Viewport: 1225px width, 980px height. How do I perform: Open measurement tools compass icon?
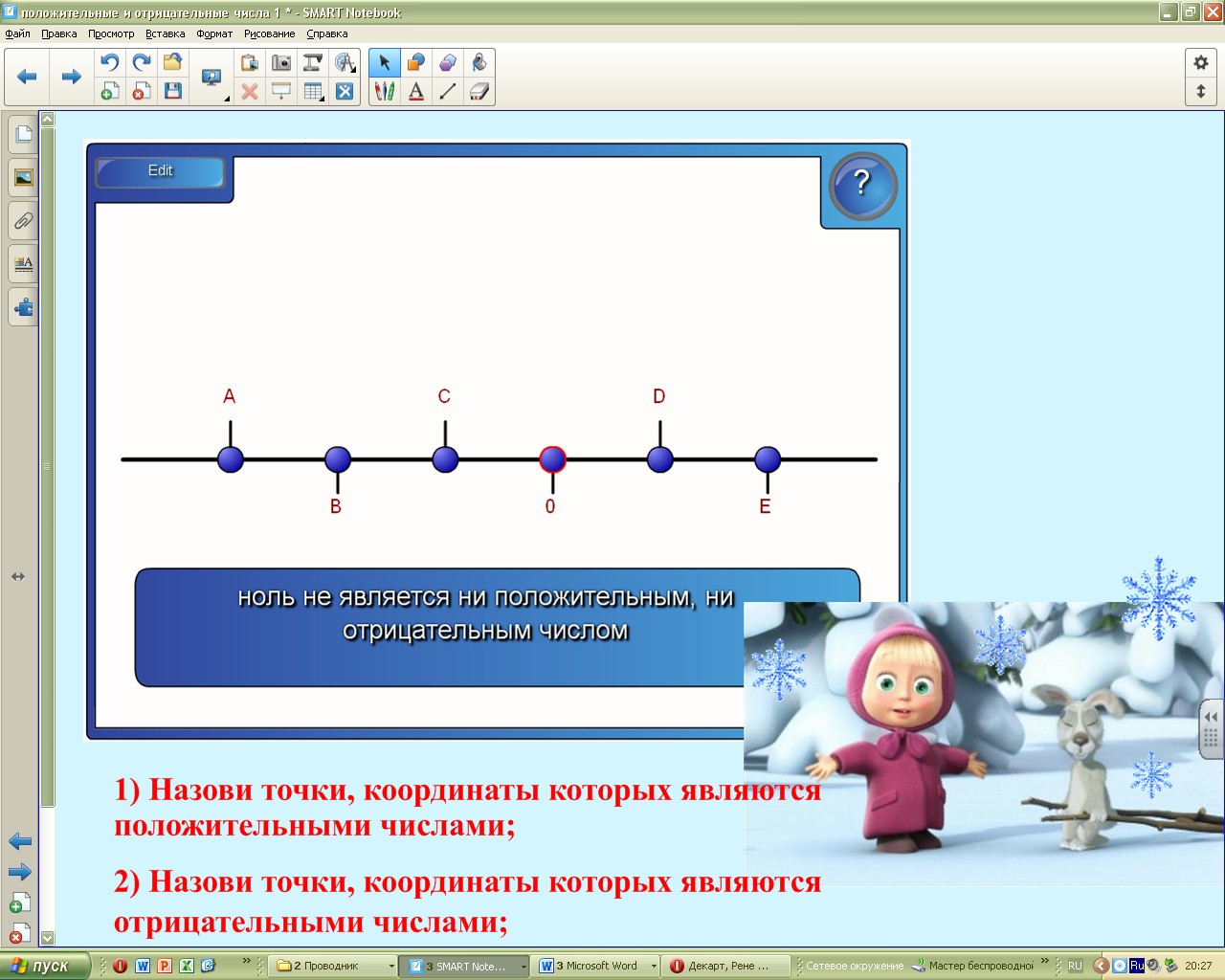345,63
